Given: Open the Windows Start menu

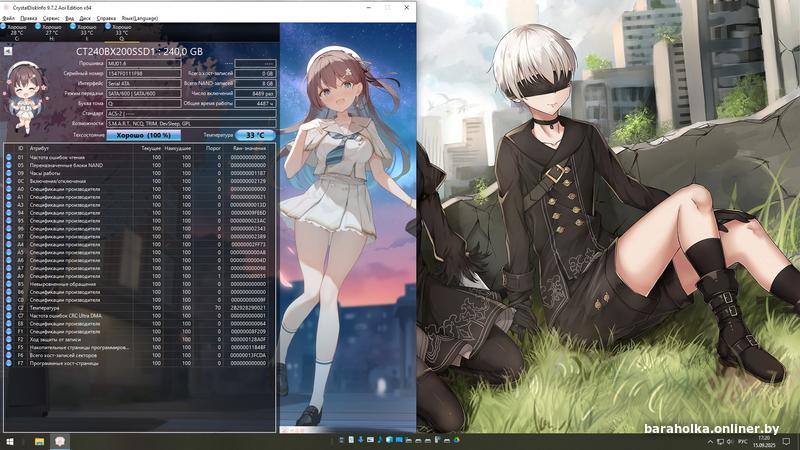Looking at the screenshot, I should point(10,441).
